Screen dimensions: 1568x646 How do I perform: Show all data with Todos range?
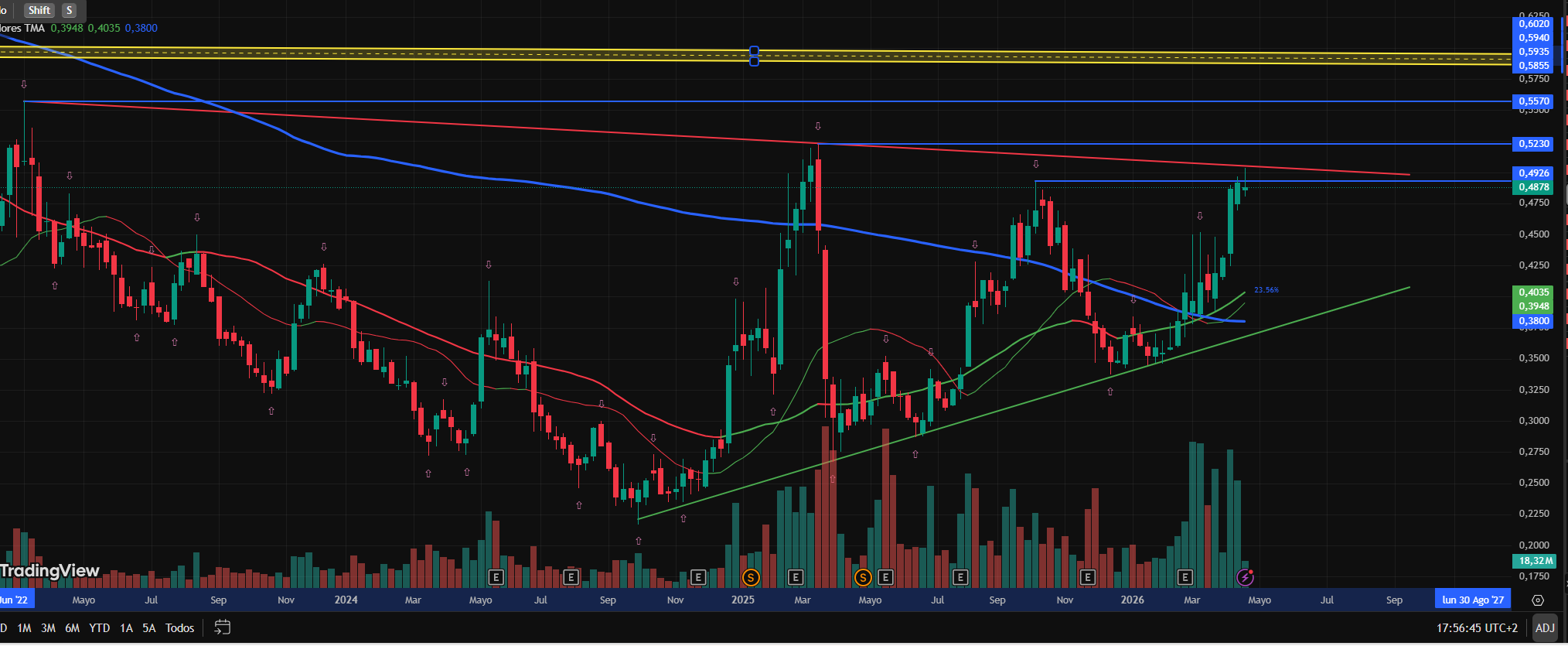click(x=179, y=628)
